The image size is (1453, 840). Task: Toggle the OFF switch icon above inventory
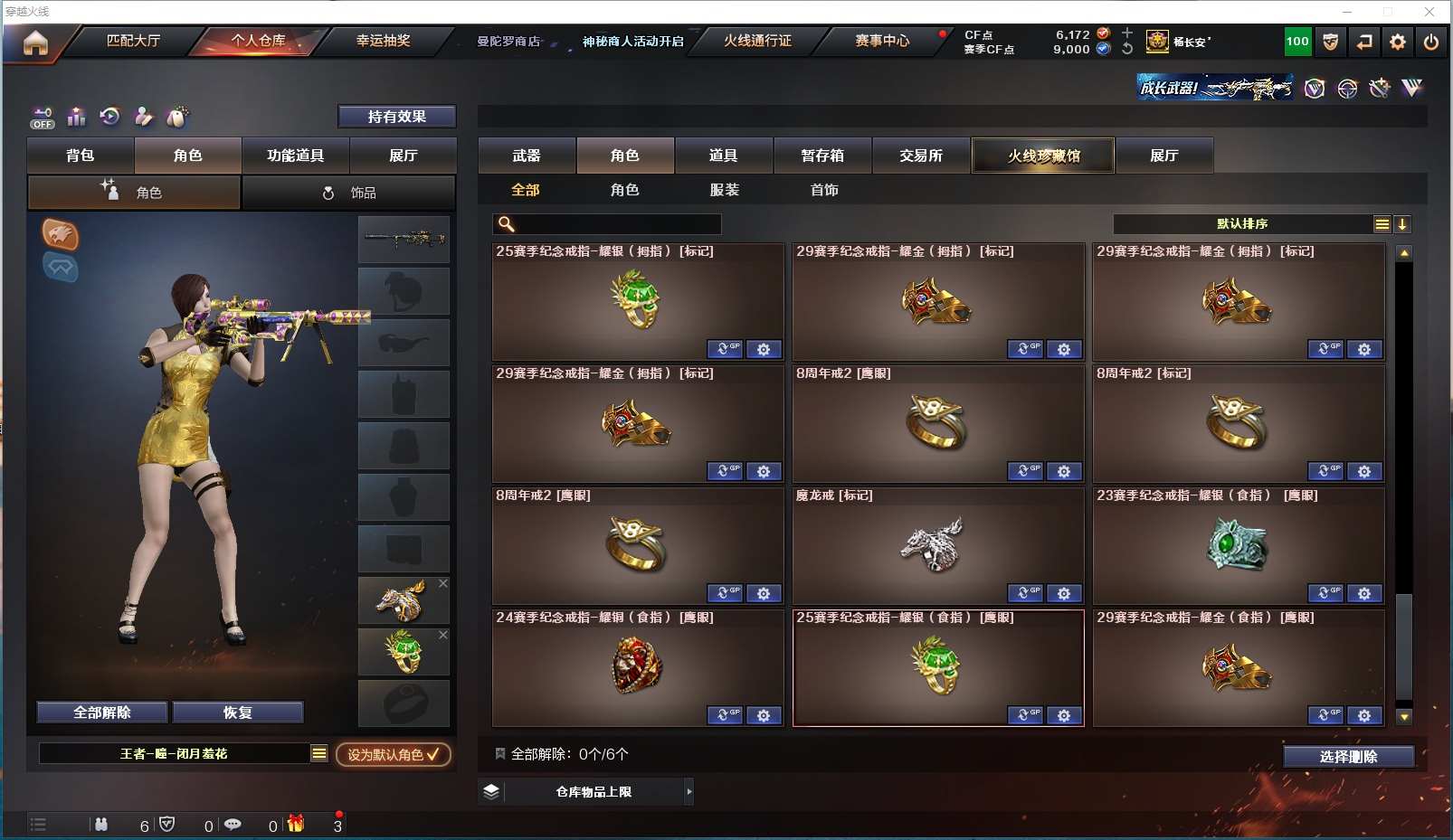coord(43,118)
